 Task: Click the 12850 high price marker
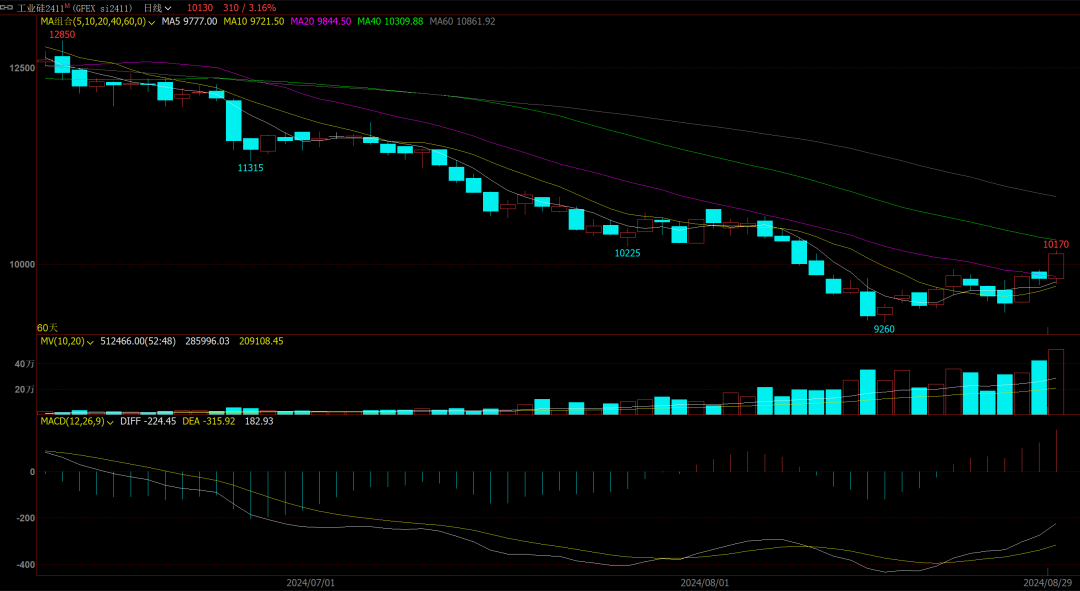pyautogui.click(x=62, y=35)
